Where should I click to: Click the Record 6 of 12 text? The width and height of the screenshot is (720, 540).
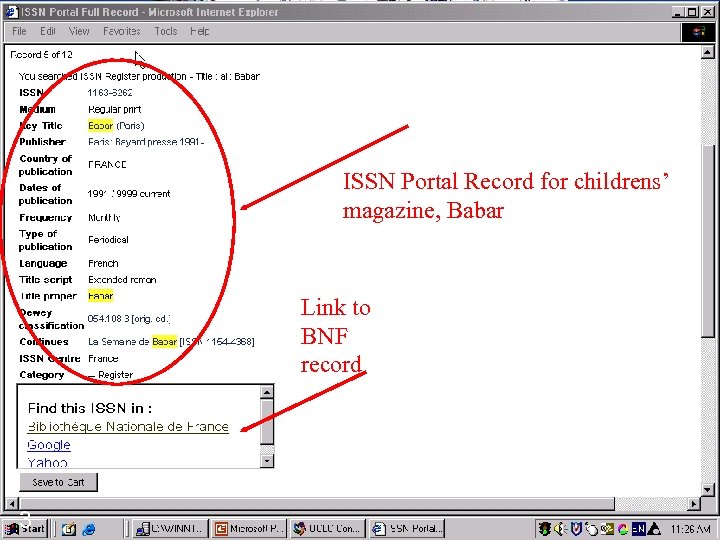[41, 55]
